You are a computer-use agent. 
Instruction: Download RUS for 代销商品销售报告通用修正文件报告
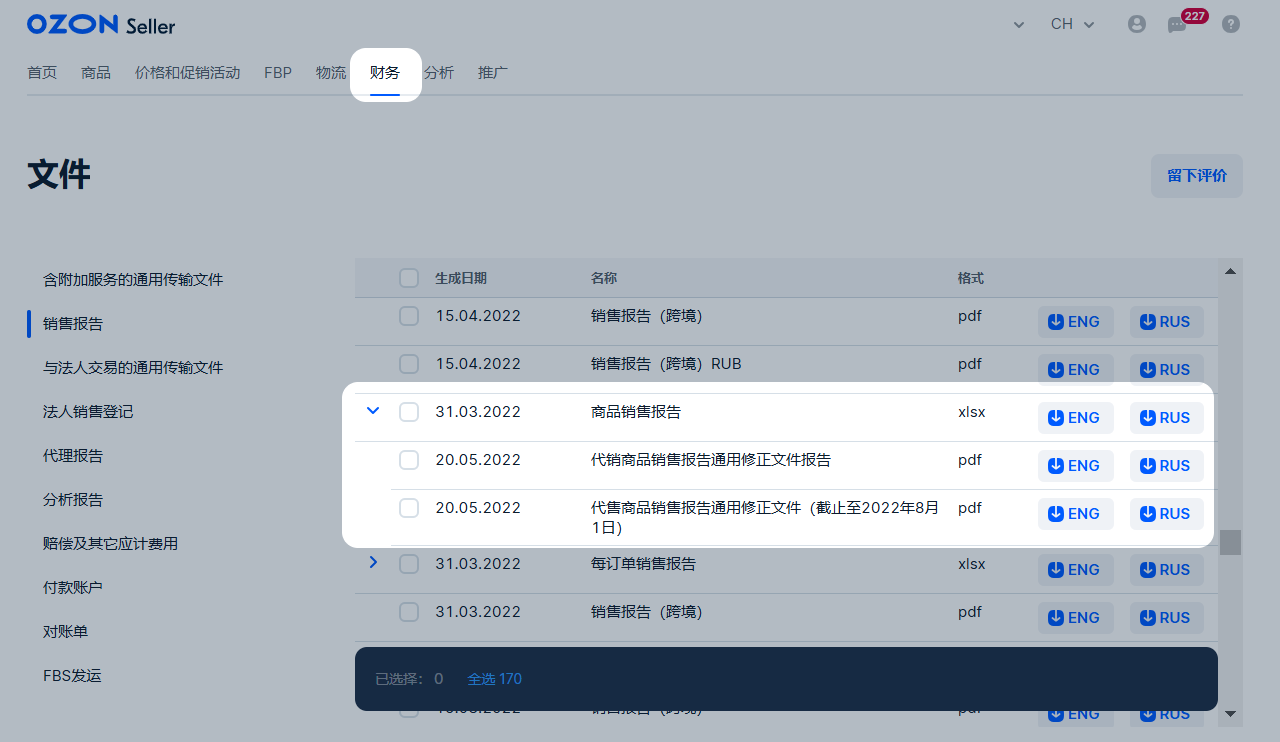(1167, 466)
